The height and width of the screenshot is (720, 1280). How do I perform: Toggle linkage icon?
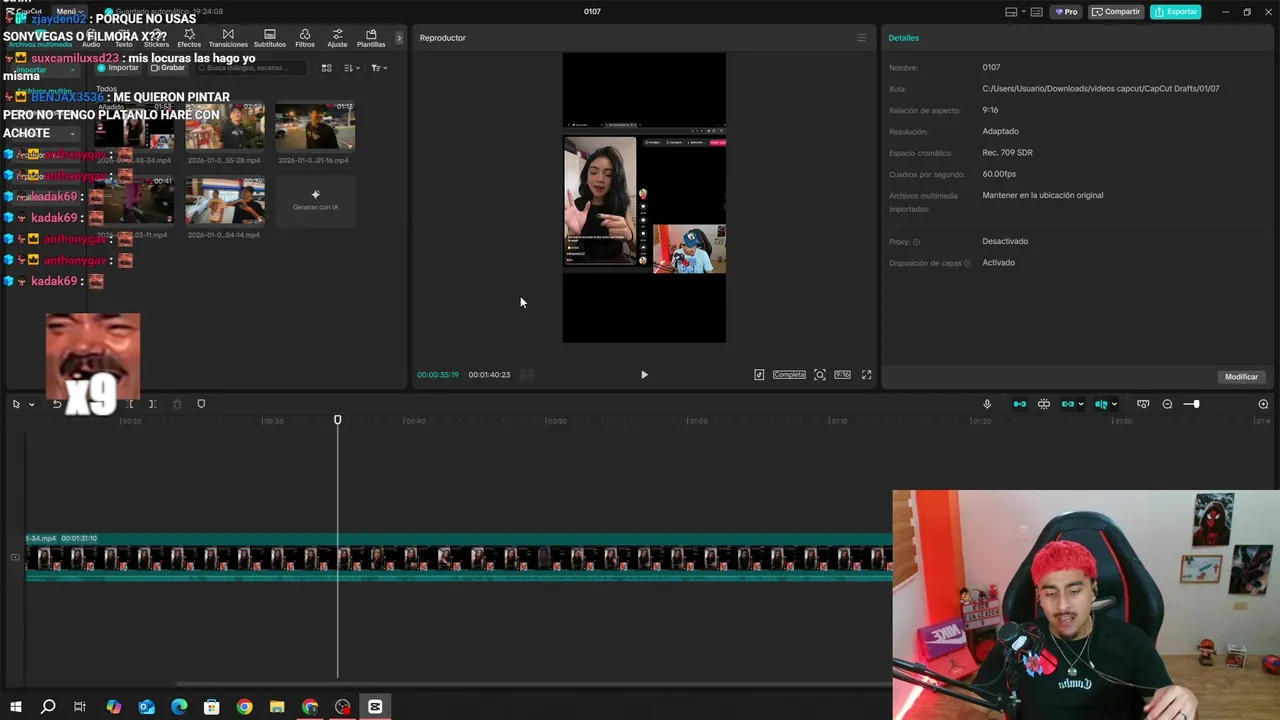pos(1067,404)
